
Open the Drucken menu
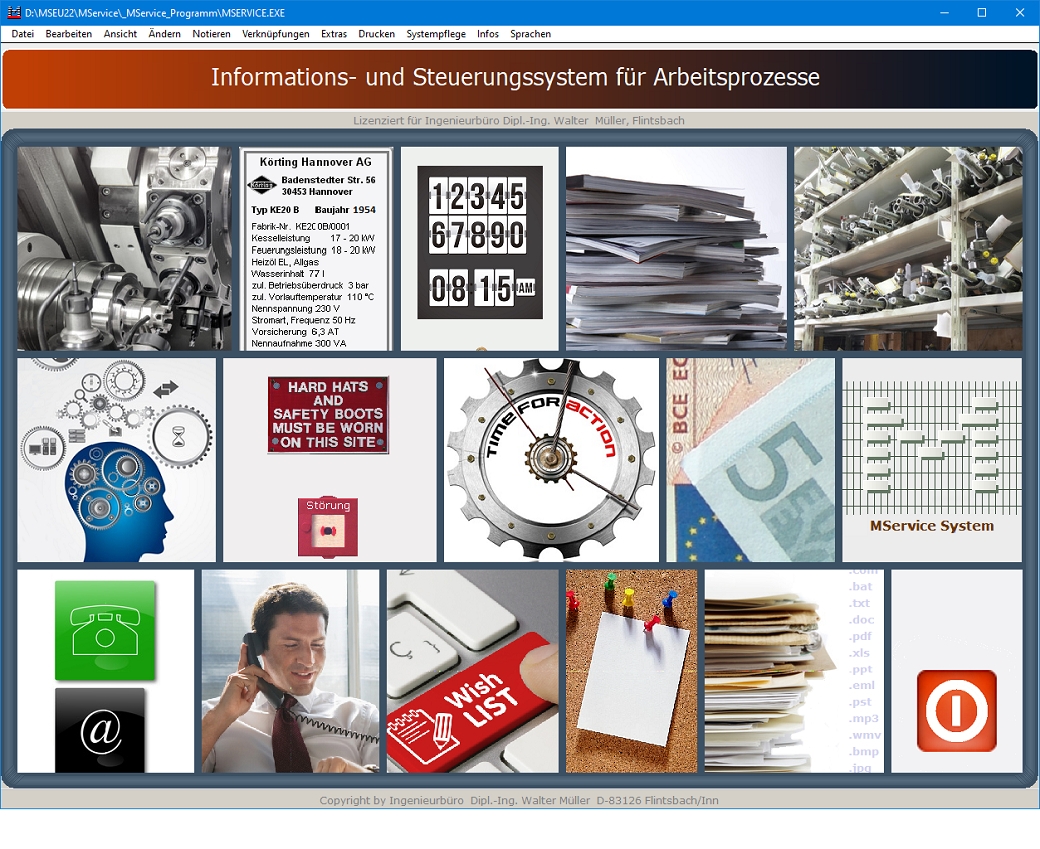click(x=376, y=34)
